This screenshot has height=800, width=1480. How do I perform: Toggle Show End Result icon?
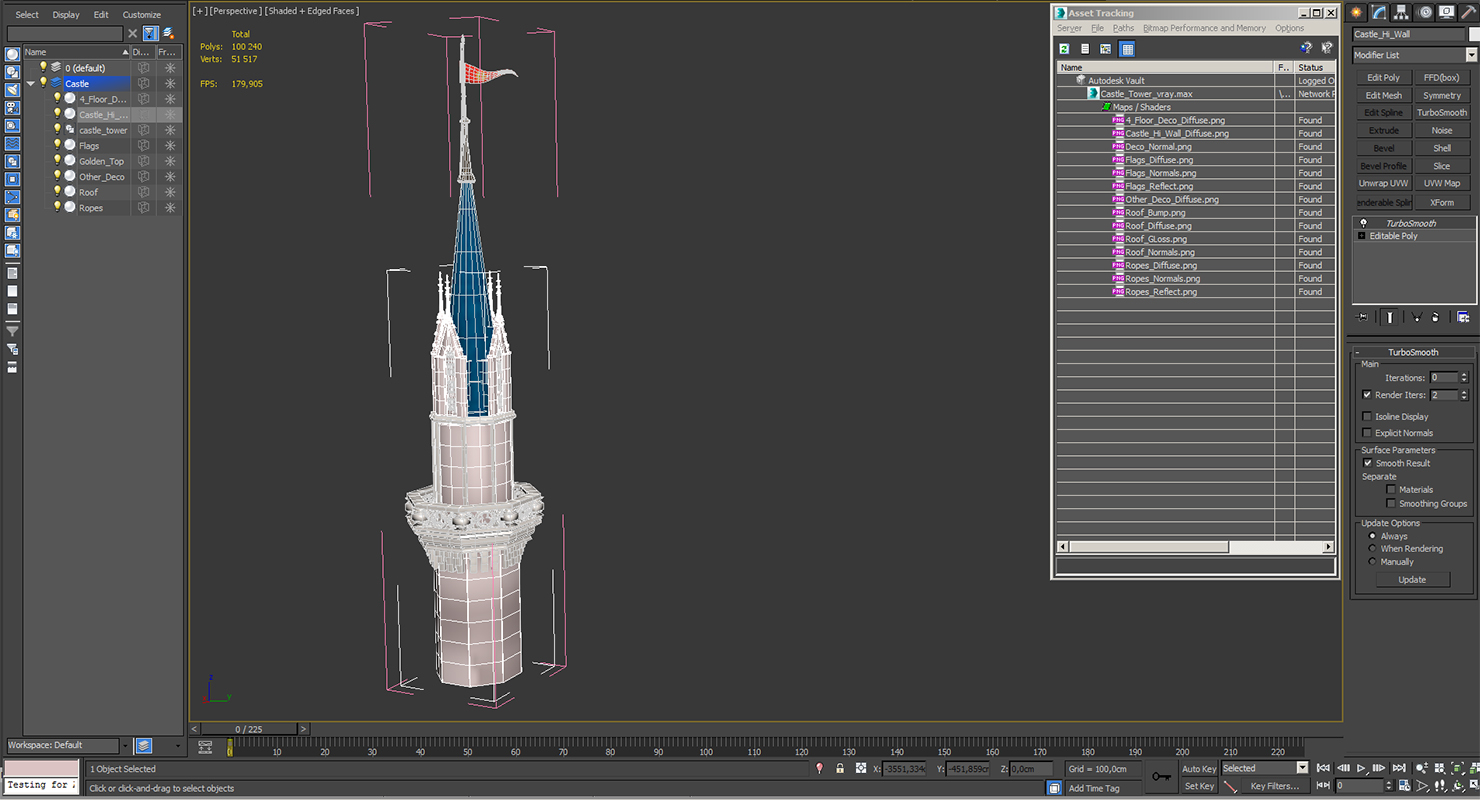pyautogui.click(x=1389, y=317)
